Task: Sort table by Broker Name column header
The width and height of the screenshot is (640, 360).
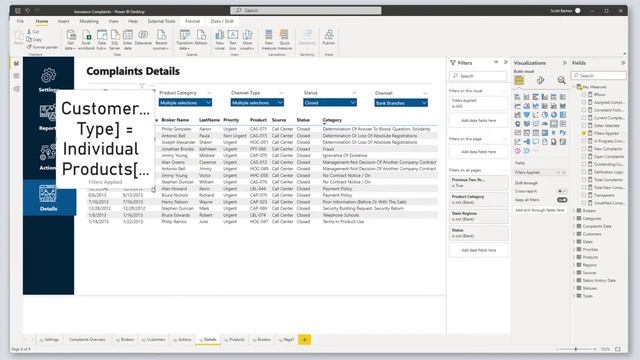Action: (x=175, y=120)
